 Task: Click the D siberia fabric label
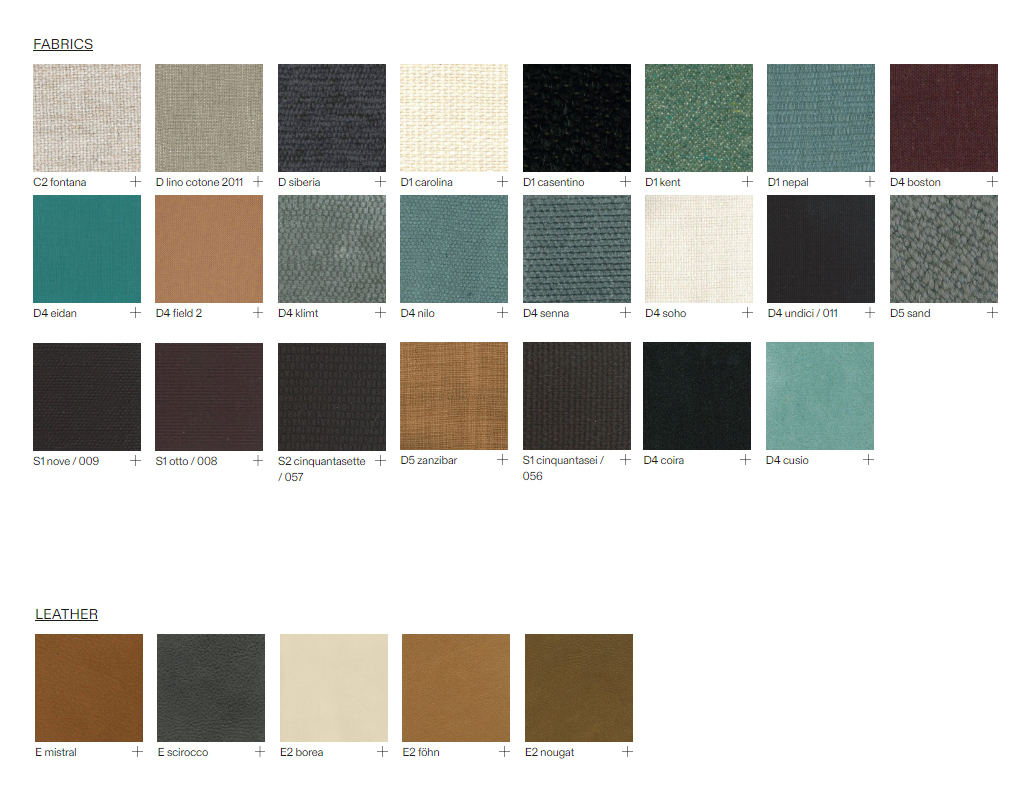(299, 183)
